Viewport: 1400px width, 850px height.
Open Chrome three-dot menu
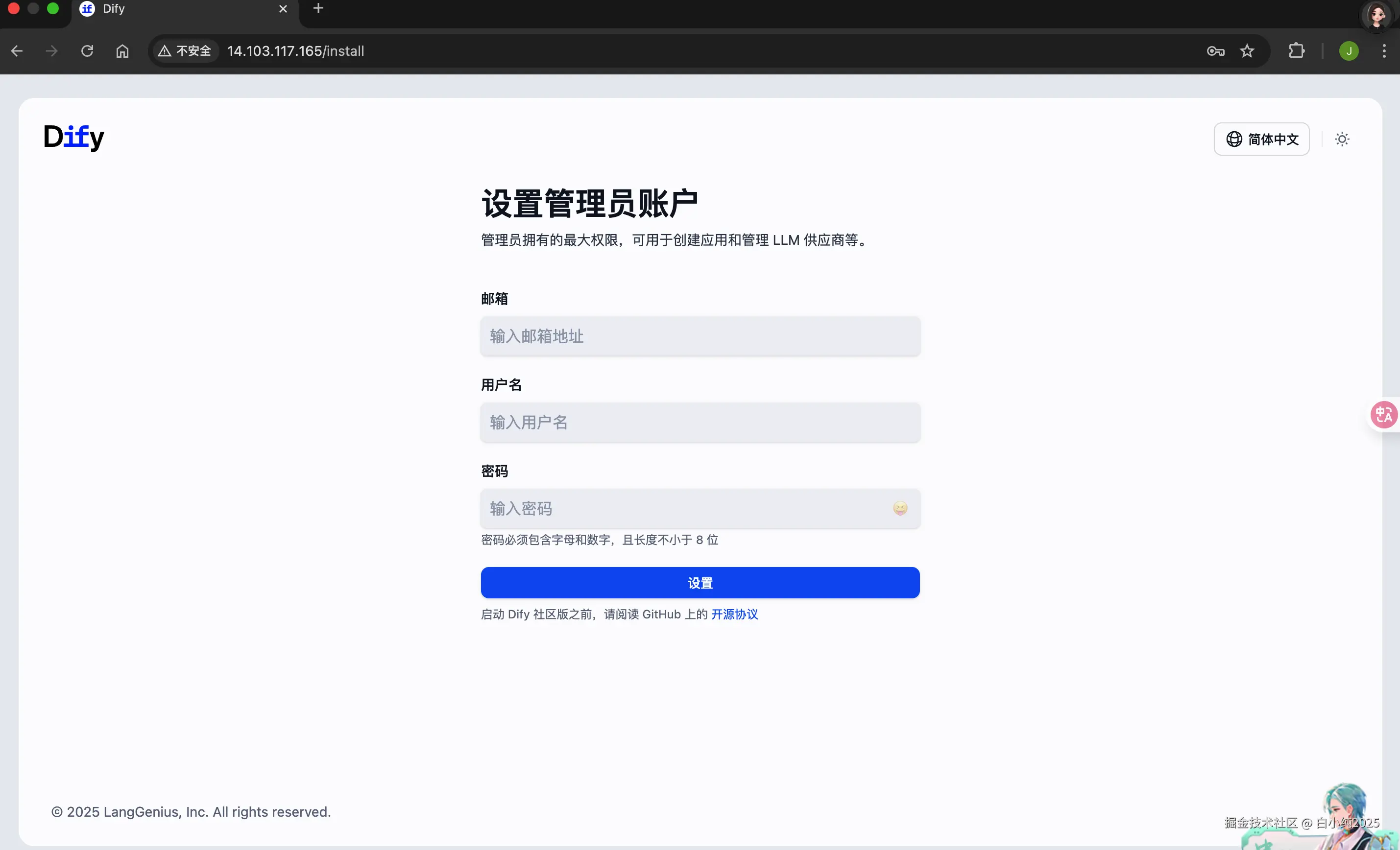(1384, 51)
